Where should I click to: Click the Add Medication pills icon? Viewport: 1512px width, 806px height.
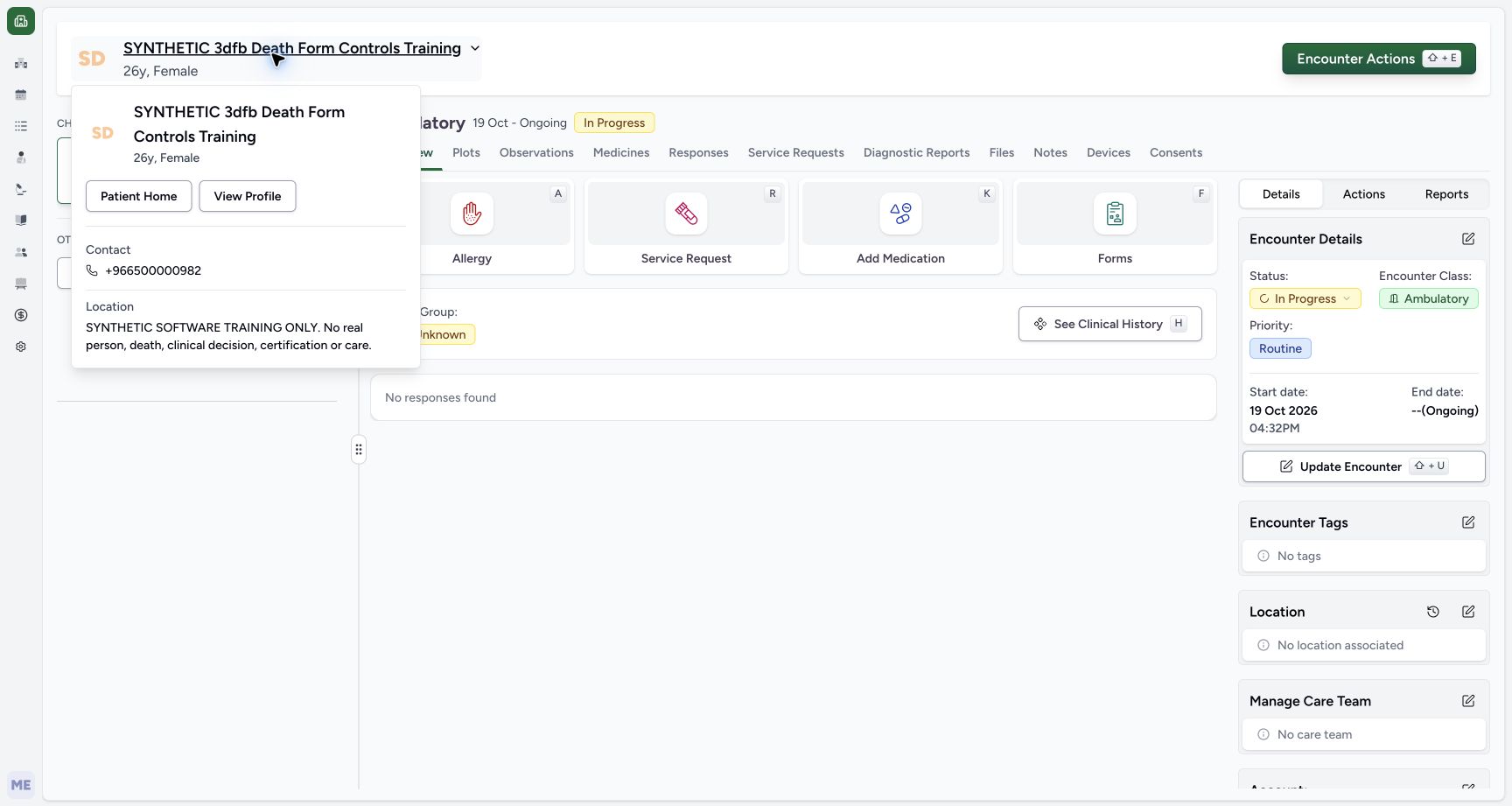(900, 214)
